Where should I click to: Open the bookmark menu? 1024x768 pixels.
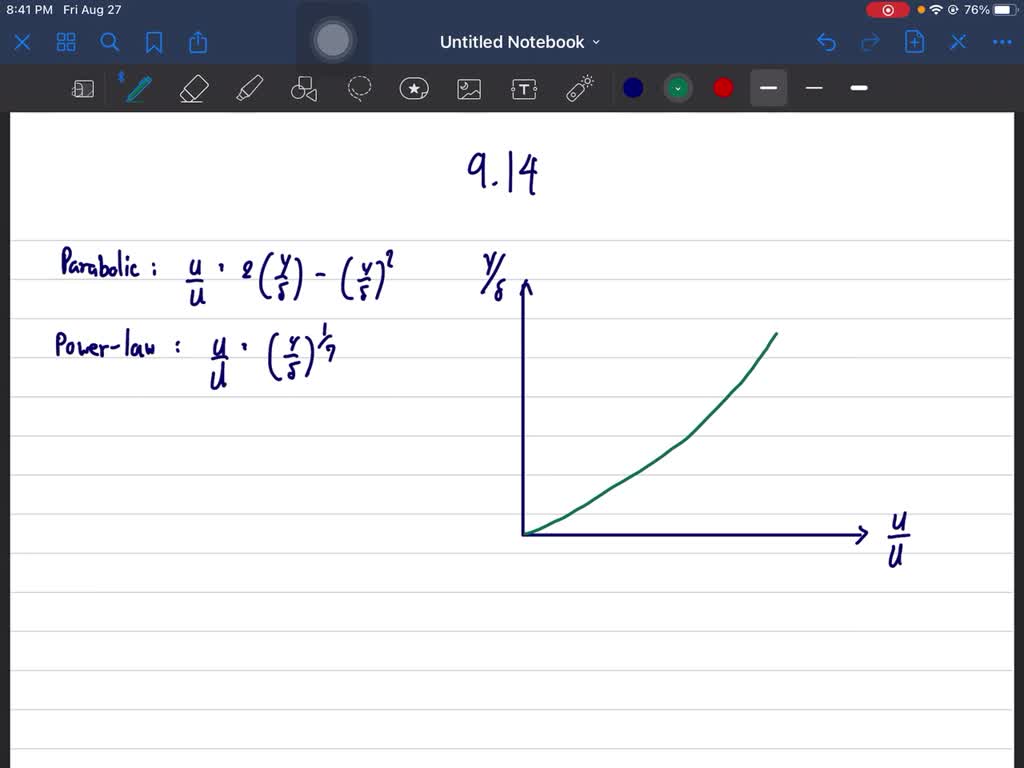click(154, 42)
